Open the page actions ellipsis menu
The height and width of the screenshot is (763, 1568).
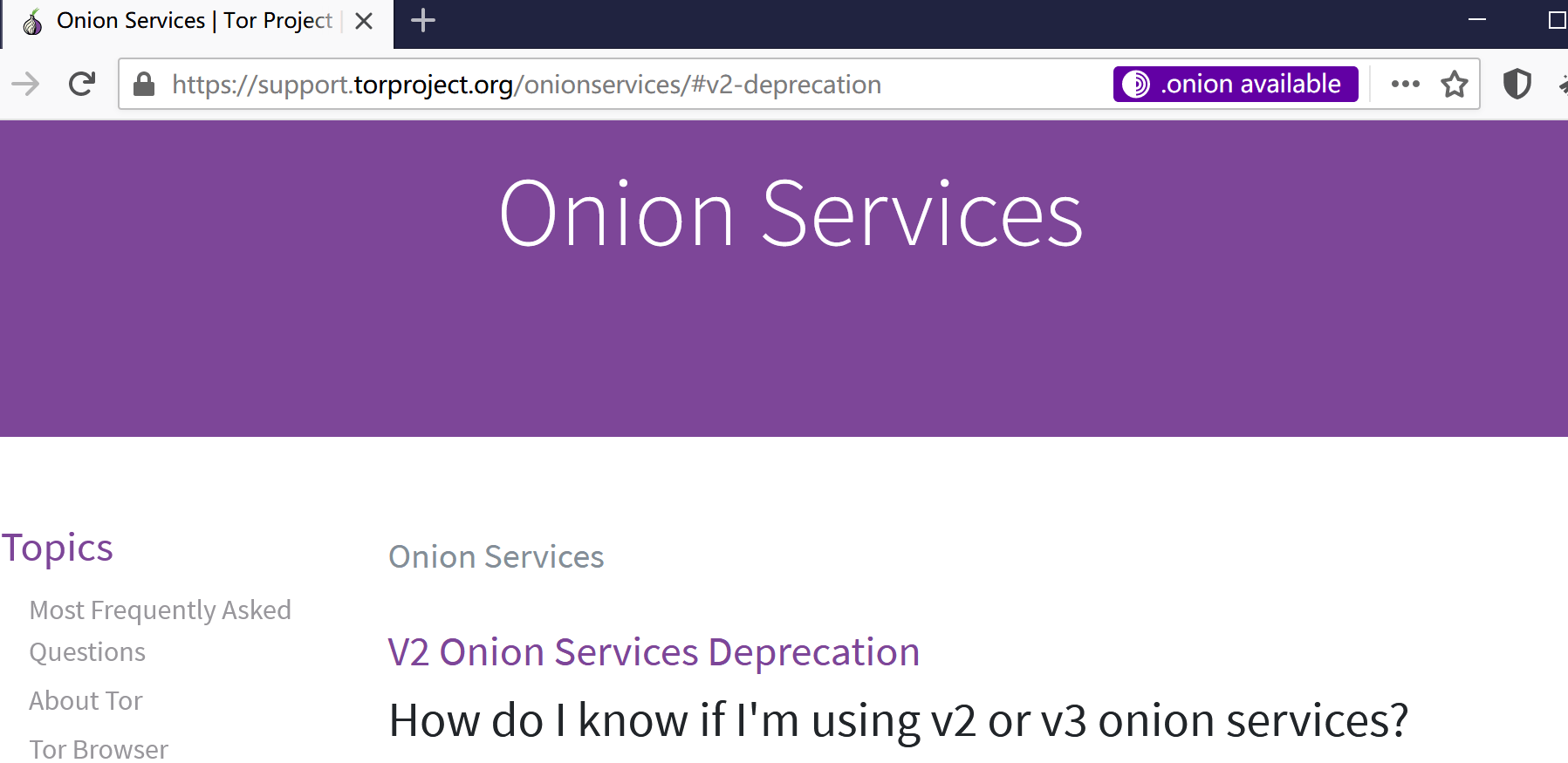(1405, 84)
